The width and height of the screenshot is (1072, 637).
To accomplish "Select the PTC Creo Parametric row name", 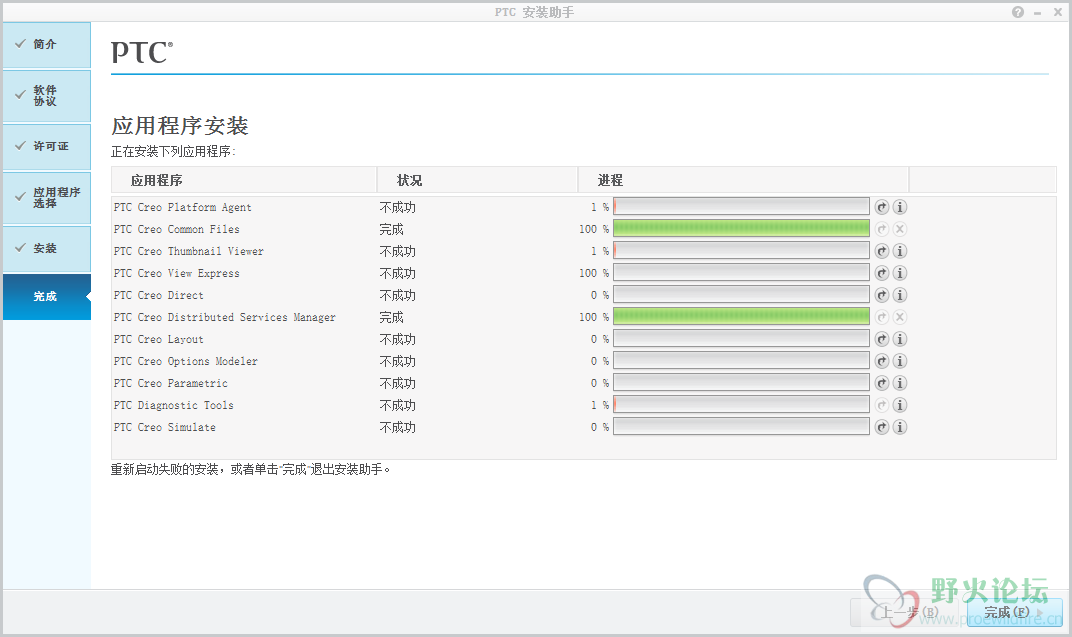I will [x=170, y=383].
